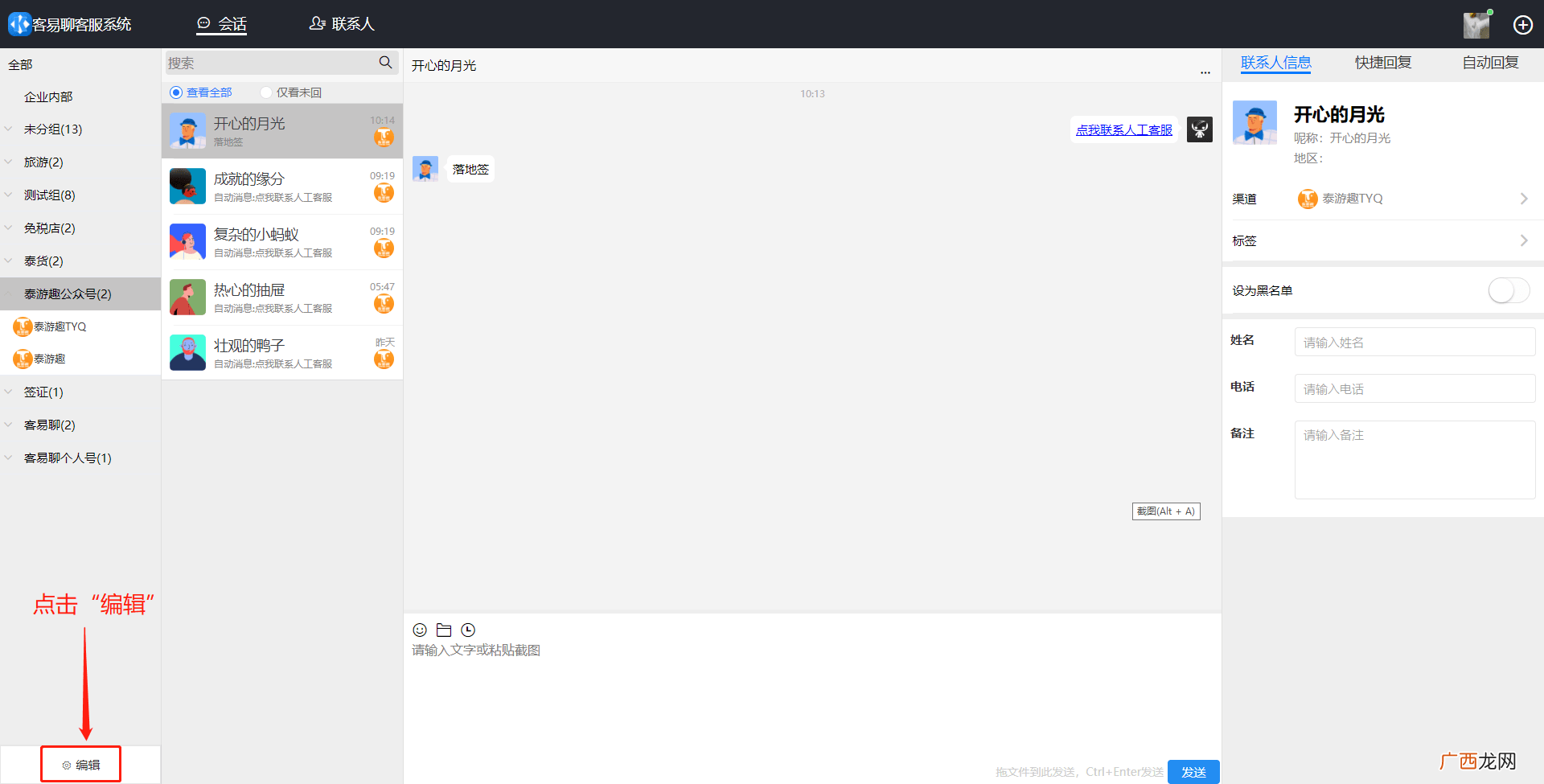Open conversation with 成就的缘分

point(282,187)
